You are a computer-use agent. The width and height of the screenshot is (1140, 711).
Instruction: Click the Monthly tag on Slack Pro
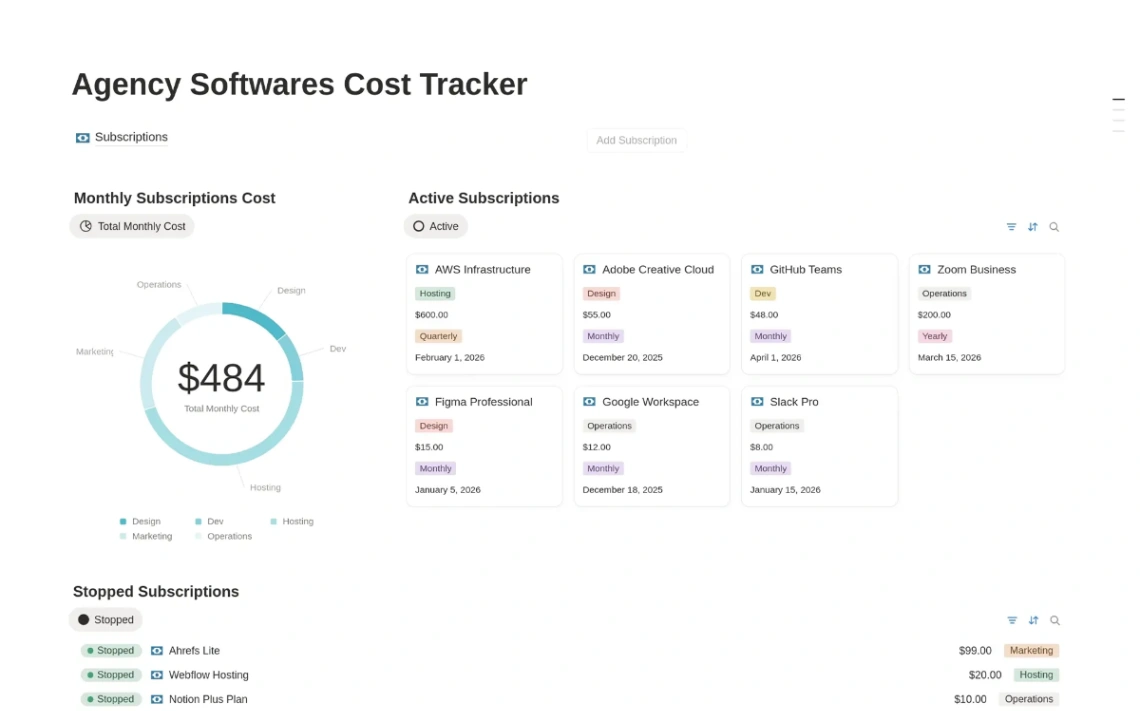point(771,469)
